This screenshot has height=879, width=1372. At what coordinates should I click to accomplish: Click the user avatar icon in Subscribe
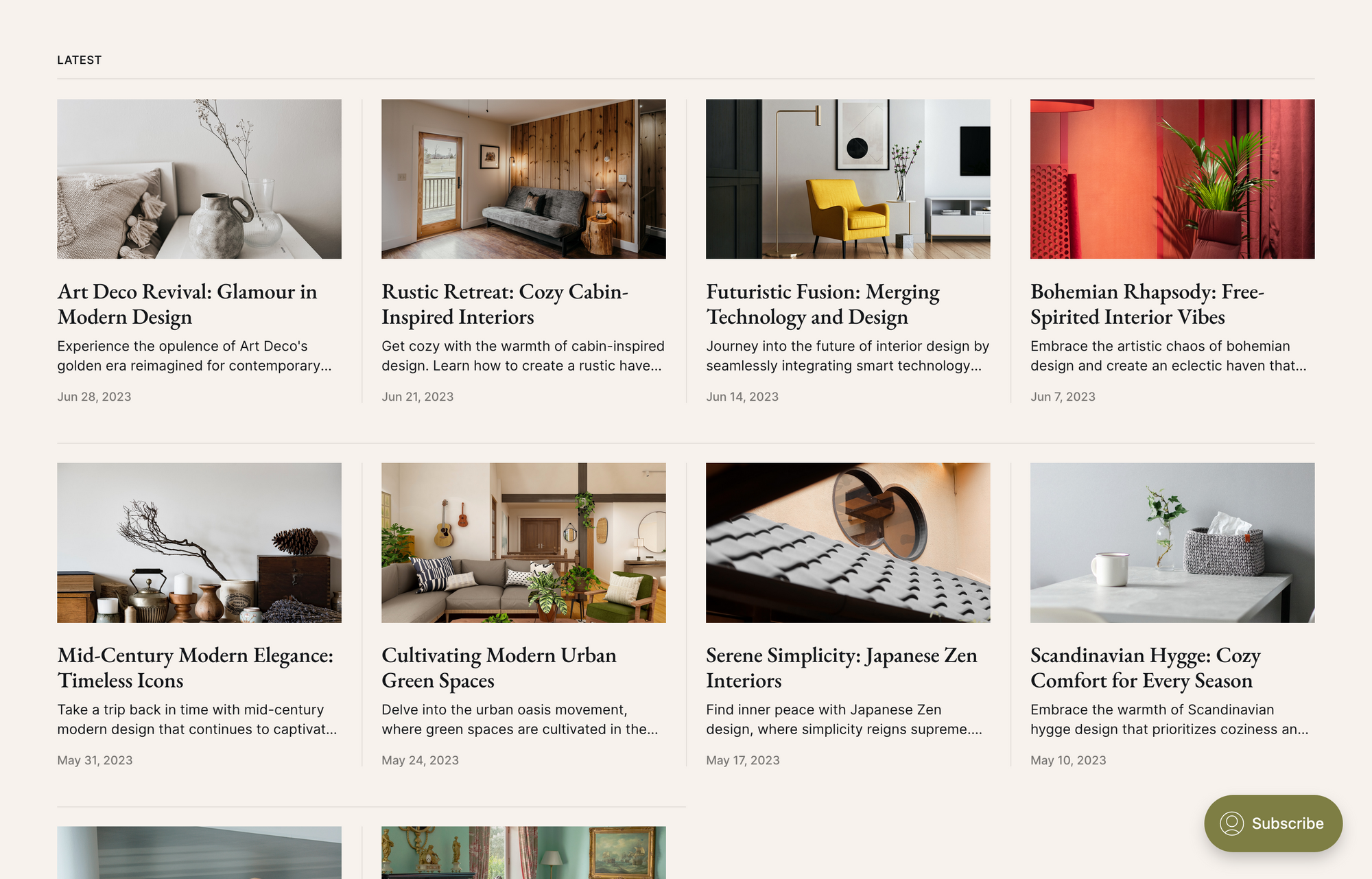point(1231,823)
